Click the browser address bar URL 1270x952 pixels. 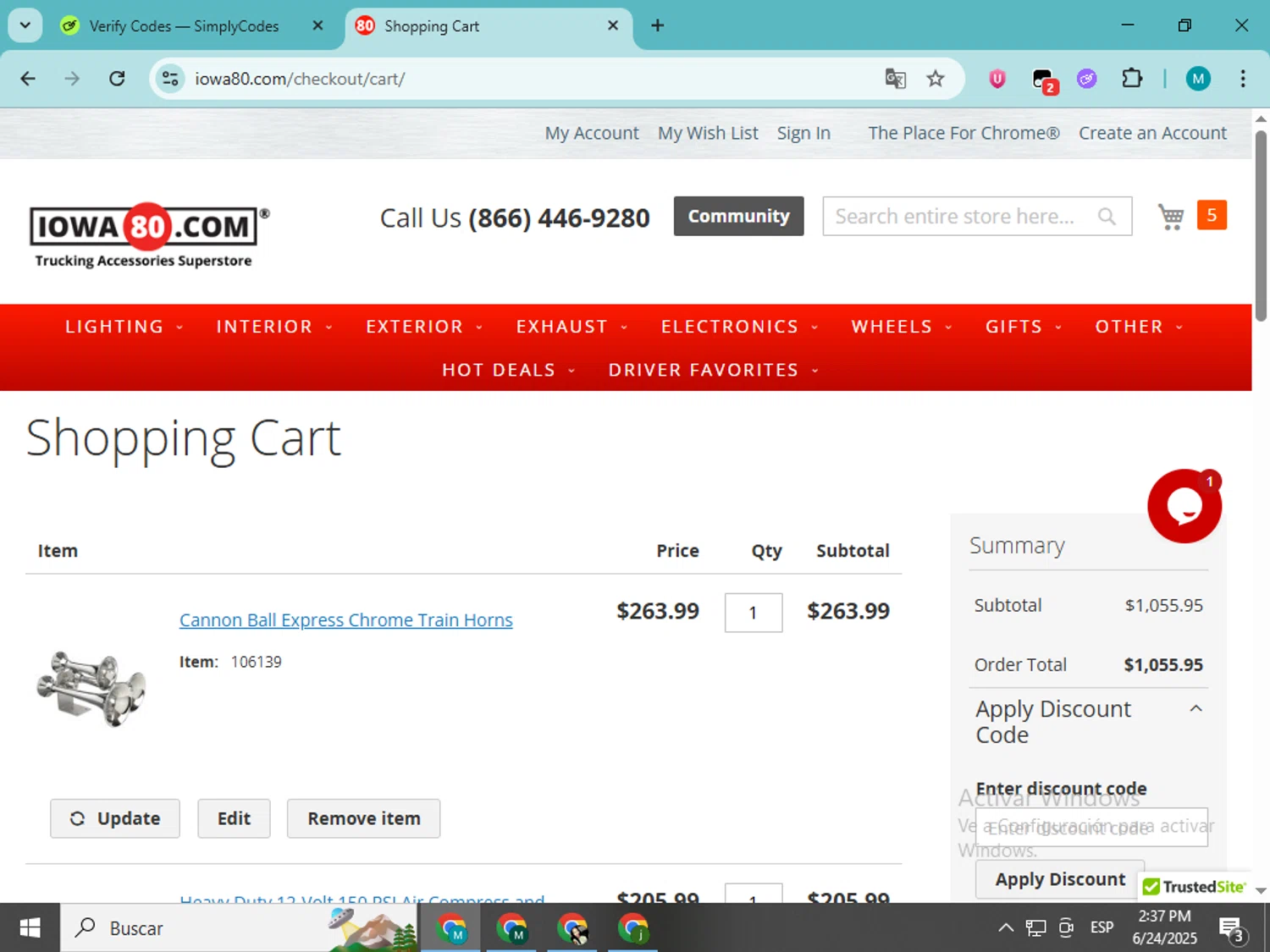point(300,79)
